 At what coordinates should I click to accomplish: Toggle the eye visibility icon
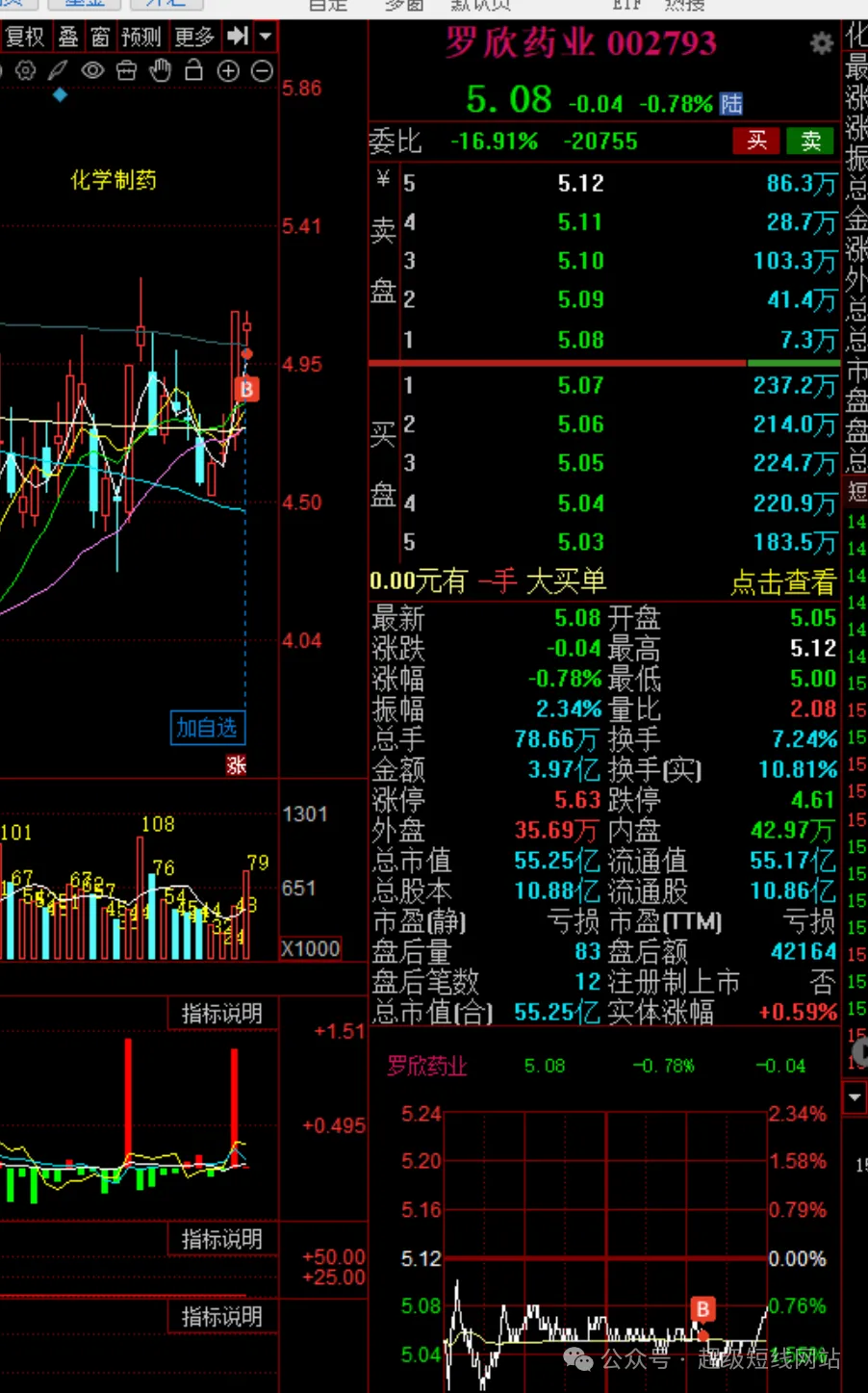[x=92, y=70]
